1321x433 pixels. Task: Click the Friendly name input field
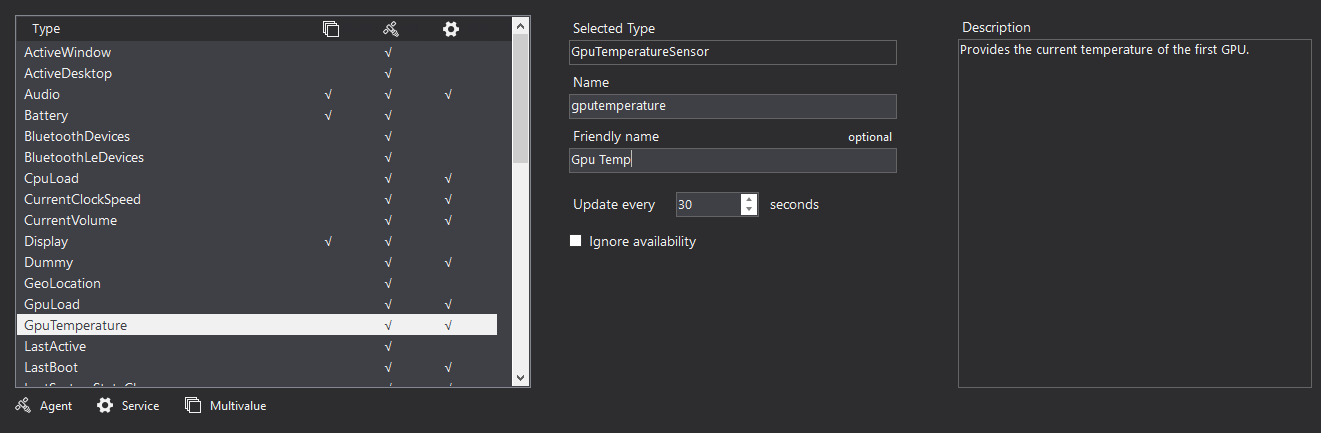[x=732, y=160]
